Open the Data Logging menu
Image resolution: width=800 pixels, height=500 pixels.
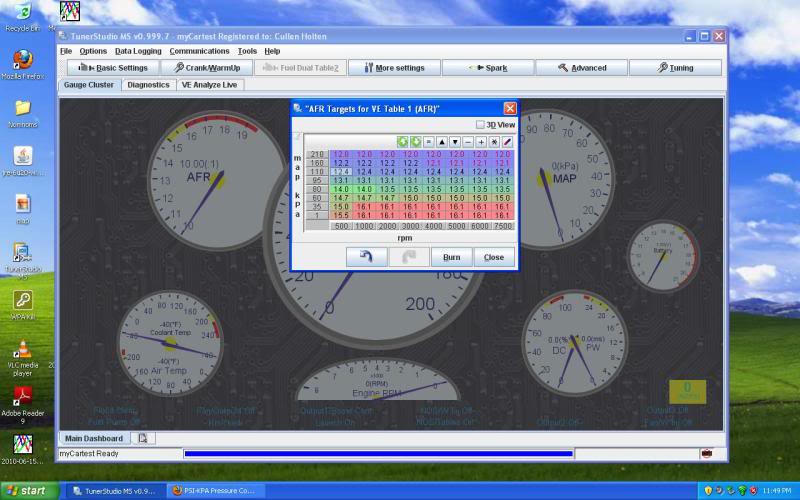(138, 51)
